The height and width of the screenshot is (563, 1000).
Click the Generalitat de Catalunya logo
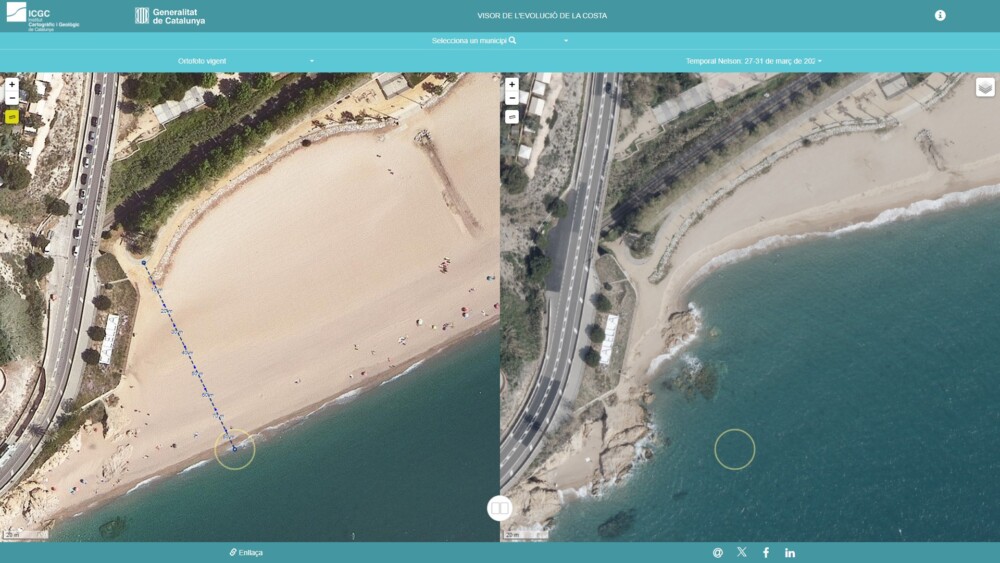(x=170, y=16)
